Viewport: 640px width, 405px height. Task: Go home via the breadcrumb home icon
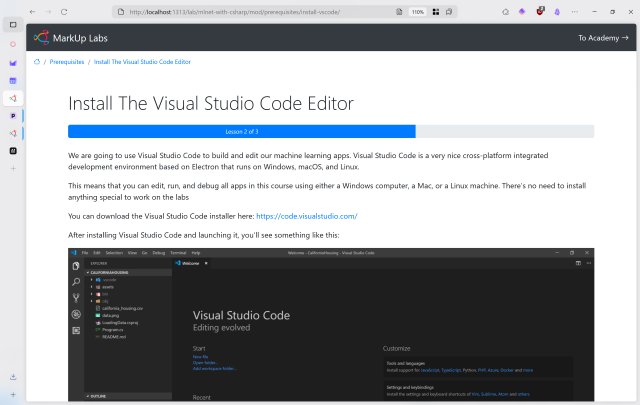pos(37,62)
